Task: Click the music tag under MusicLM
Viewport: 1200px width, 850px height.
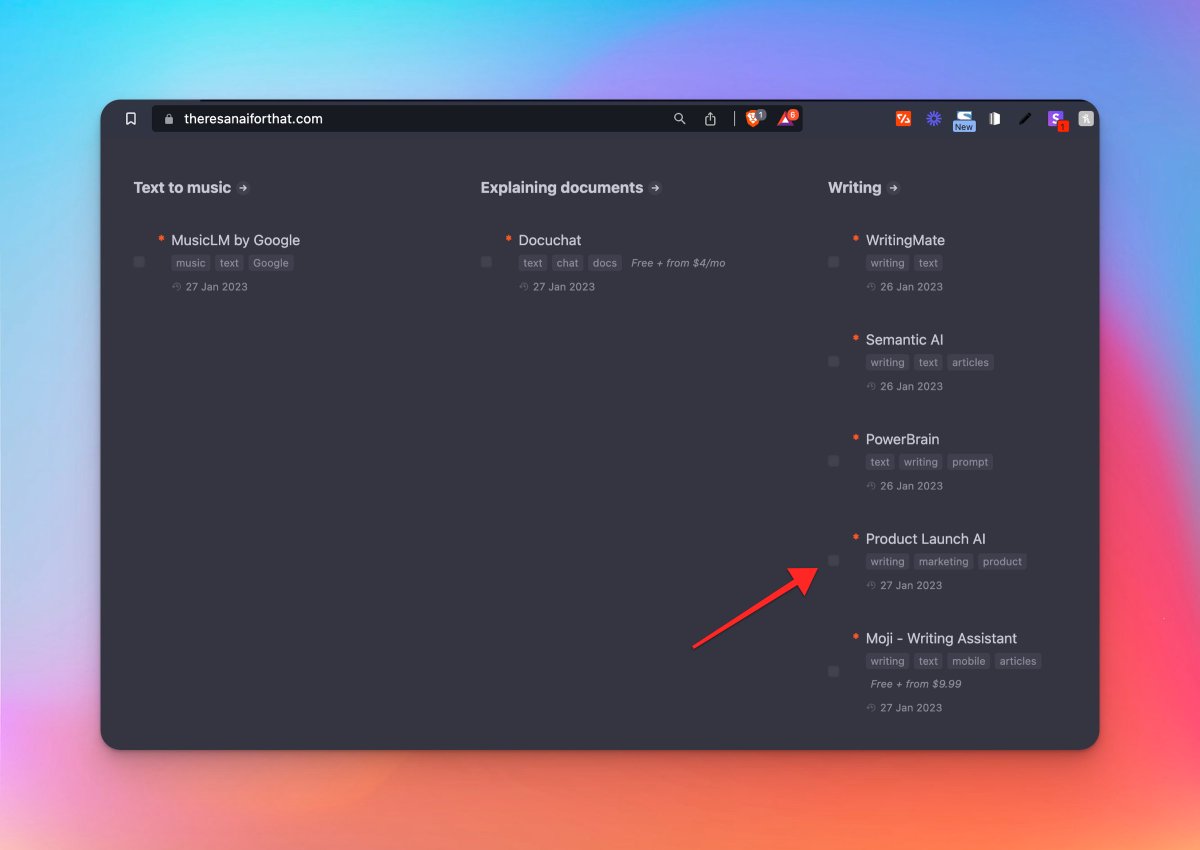Action: coord(190,263)
